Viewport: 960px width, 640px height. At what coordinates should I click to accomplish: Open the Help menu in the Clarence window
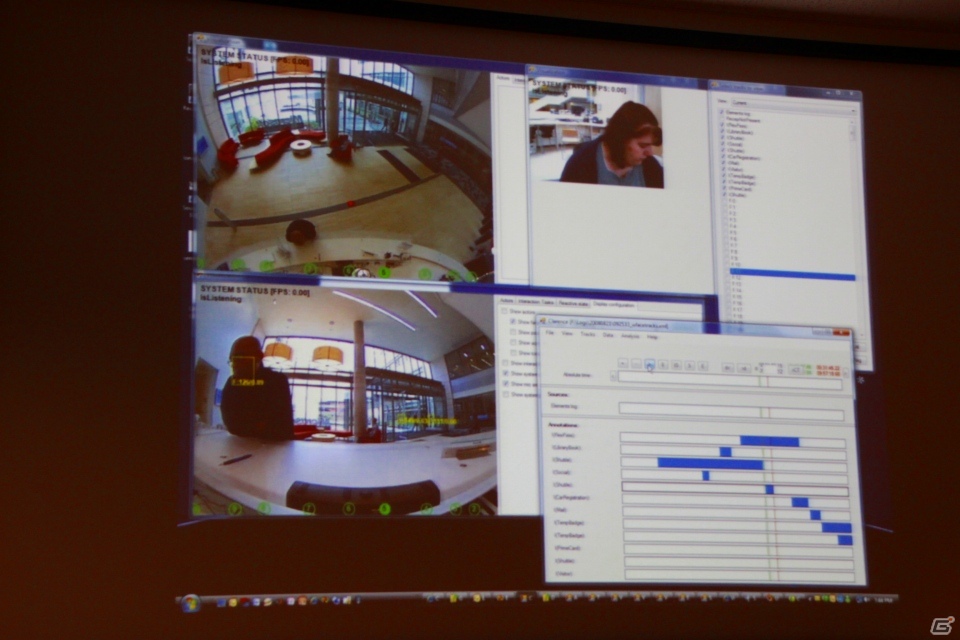tap(652, 337)
